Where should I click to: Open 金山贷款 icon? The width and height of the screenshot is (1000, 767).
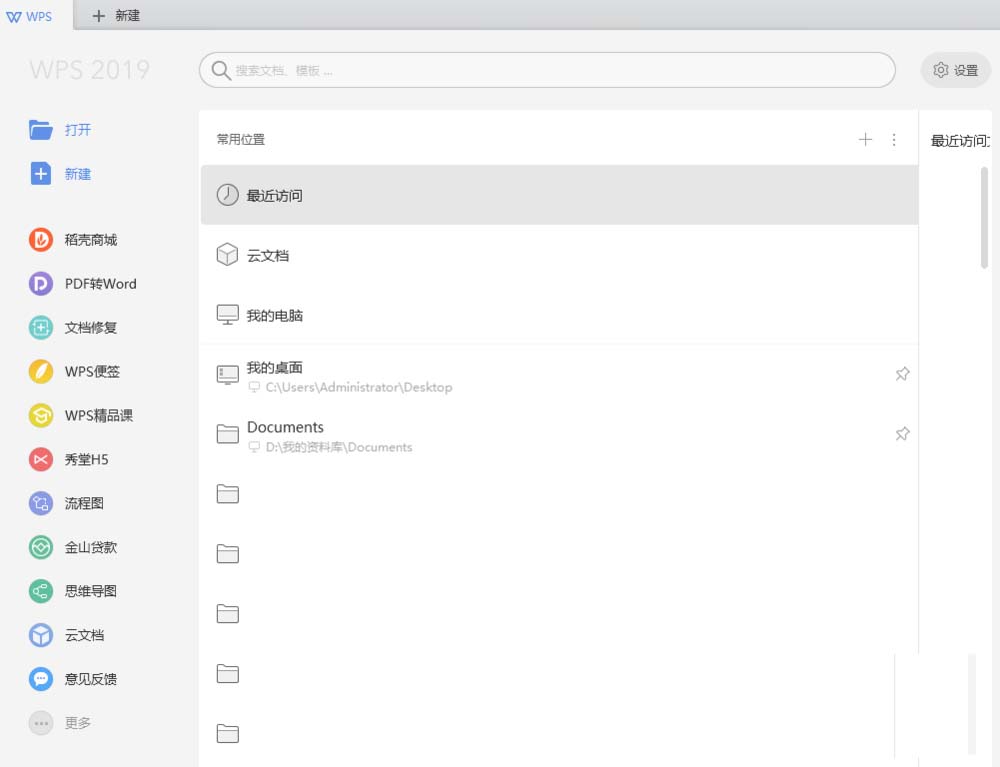point(41,547)
